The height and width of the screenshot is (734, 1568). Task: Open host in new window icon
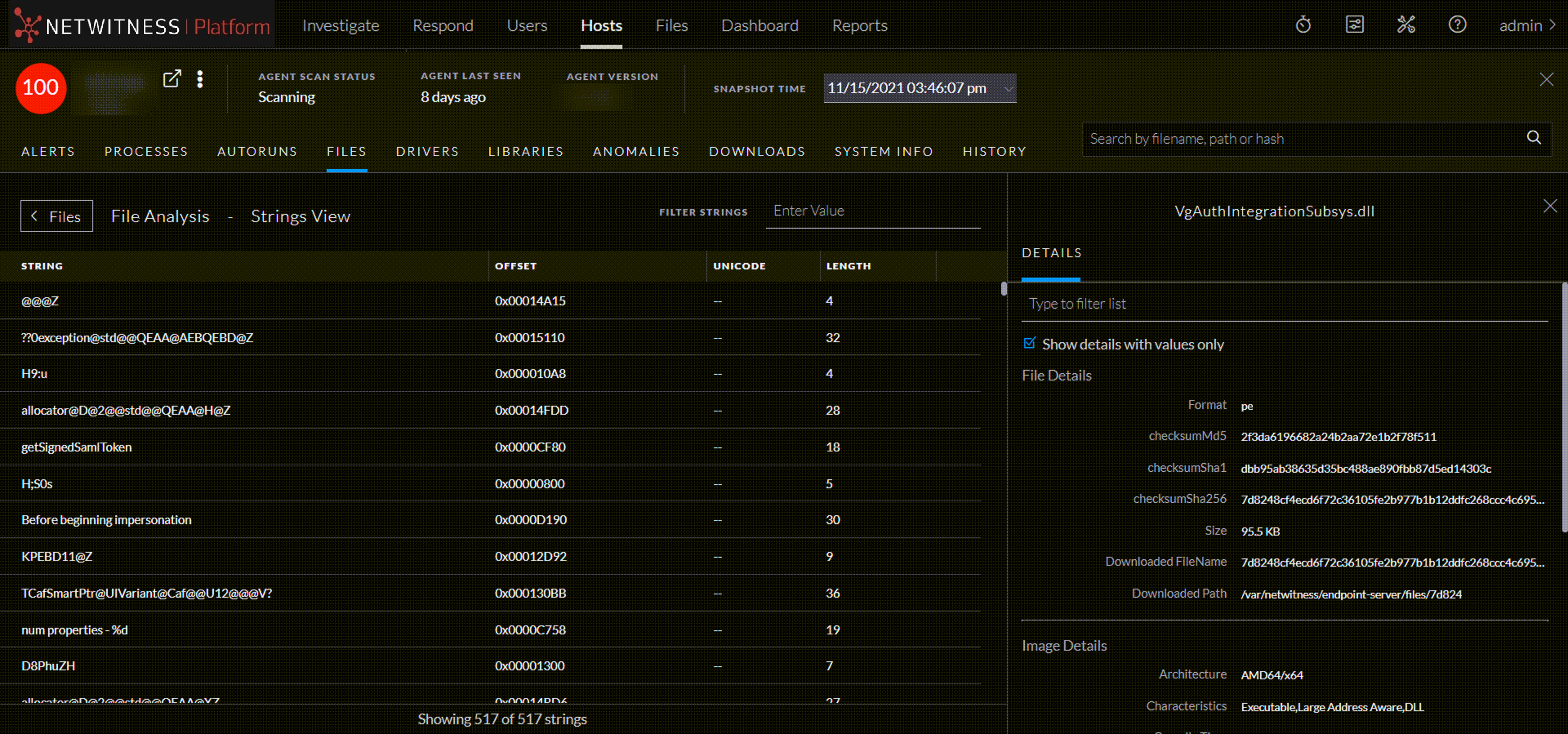tap(171, 78)
